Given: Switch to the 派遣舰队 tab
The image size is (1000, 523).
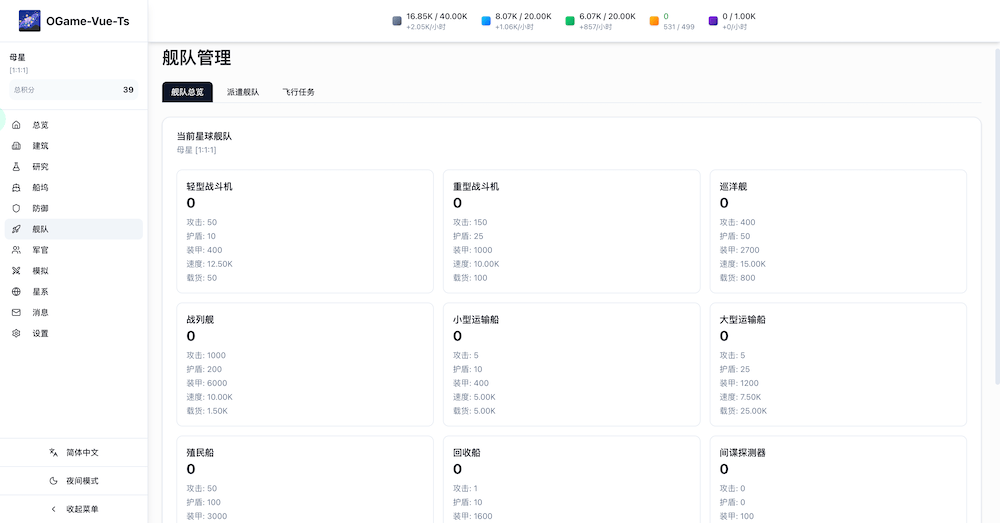Looking at the screenshot, I should click(243, 92).
